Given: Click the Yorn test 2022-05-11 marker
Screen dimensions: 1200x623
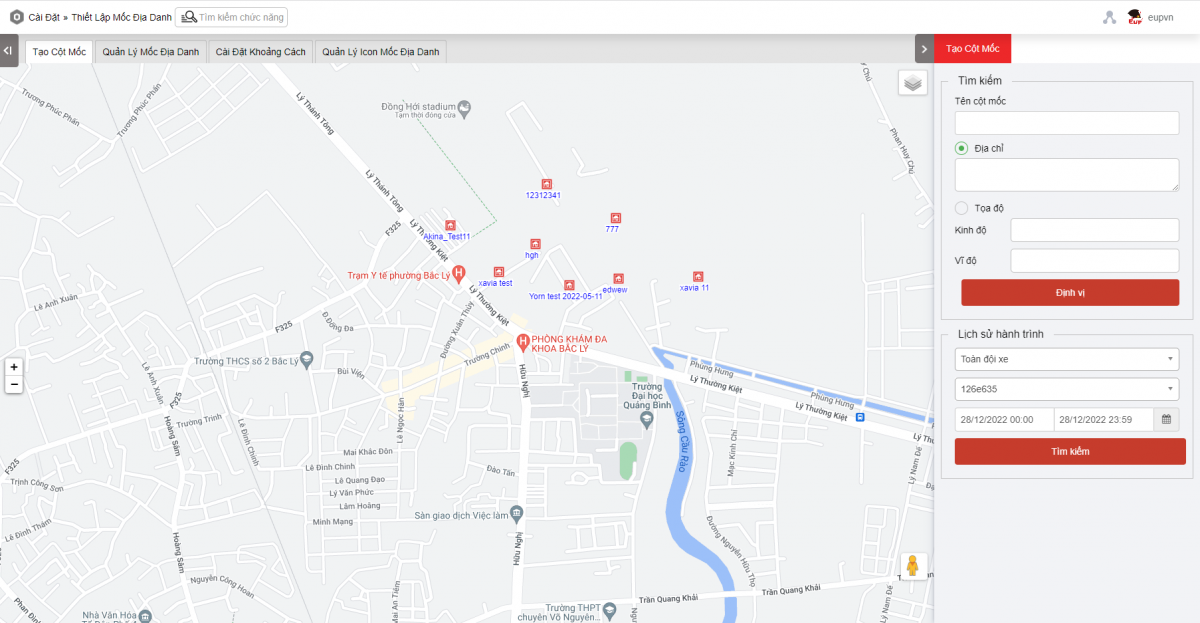Looking at the screenshot, I should click(x=569, y=285).
